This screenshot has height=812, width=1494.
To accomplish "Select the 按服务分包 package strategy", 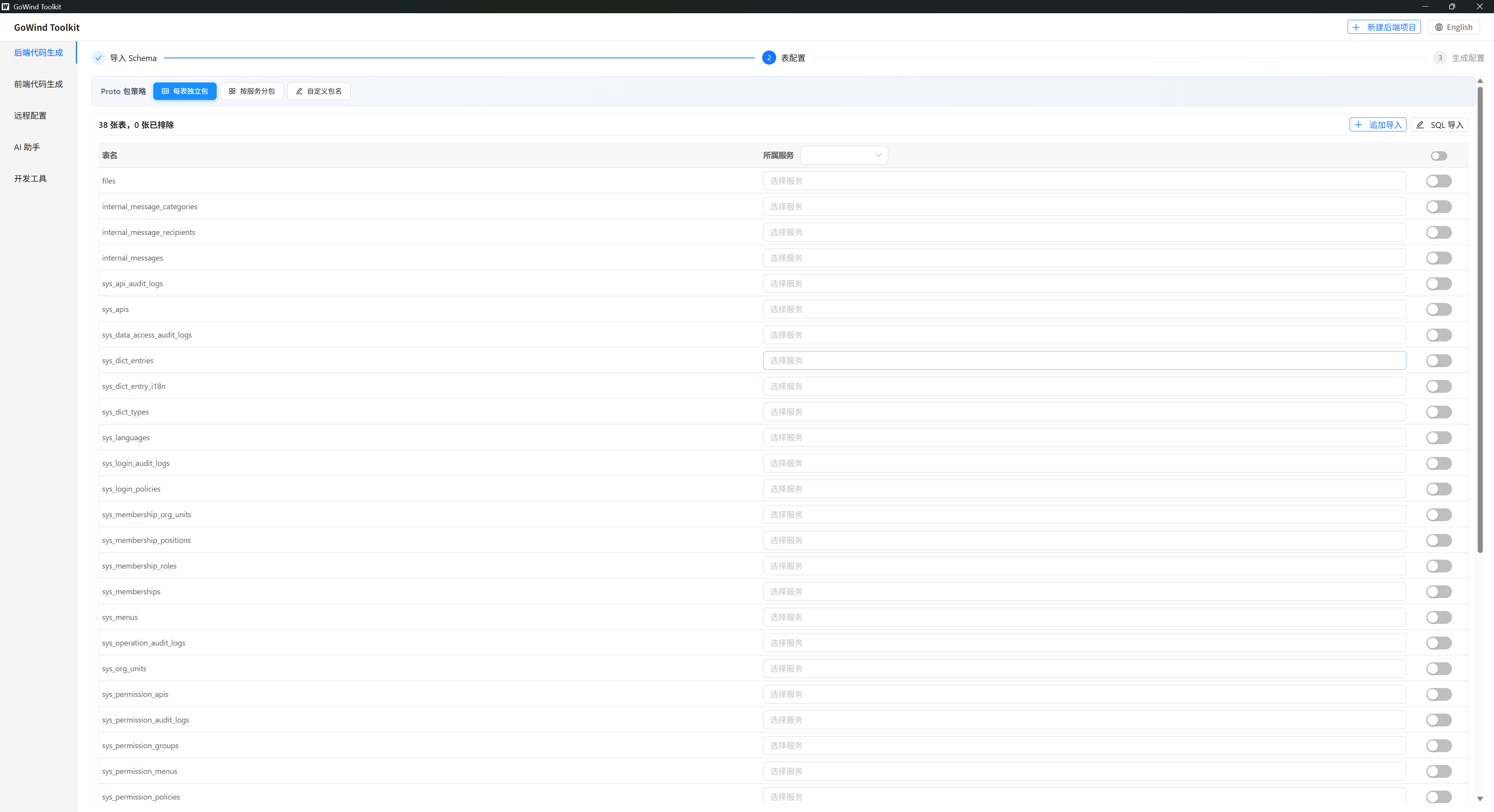I will tap(252, 91).
